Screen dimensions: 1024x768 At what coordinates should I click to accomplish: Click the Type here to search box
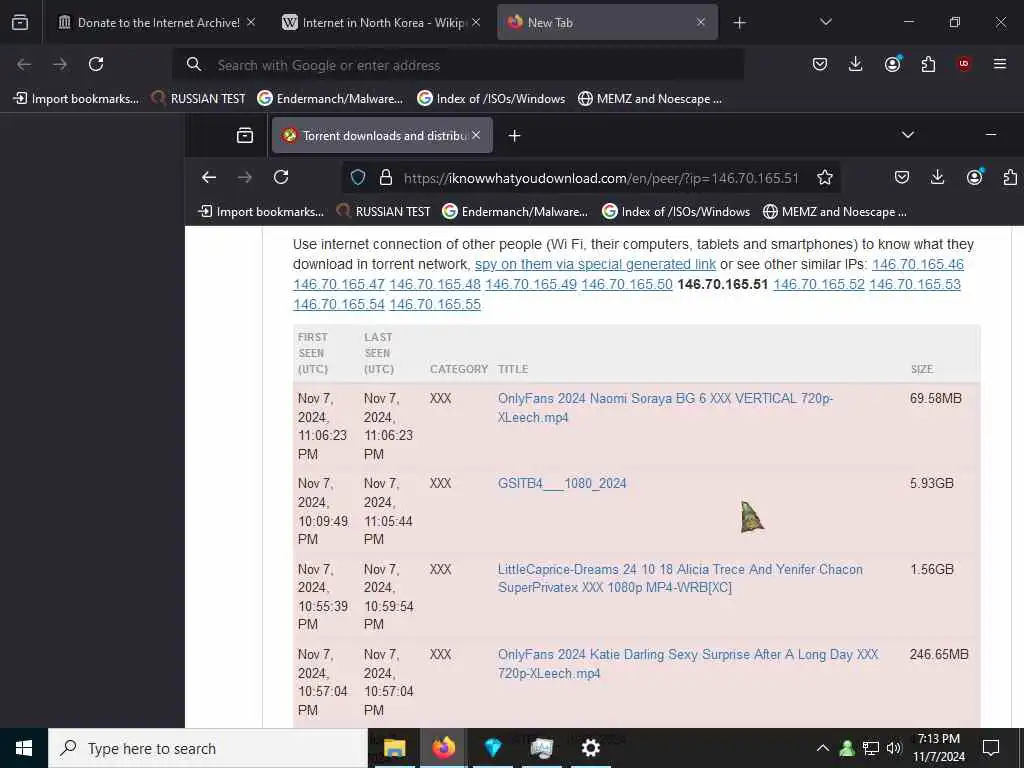208,748
